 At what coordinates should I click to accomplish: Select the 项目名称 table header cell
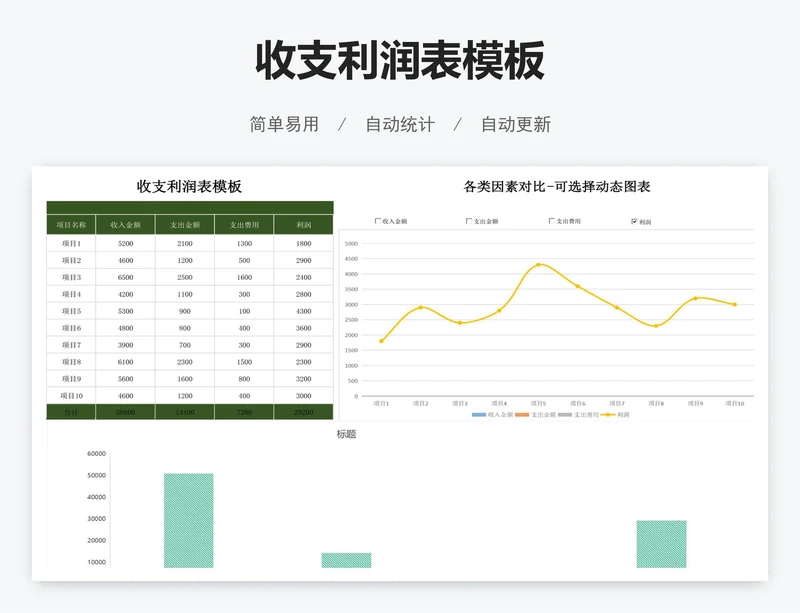[x=71, y=225]
